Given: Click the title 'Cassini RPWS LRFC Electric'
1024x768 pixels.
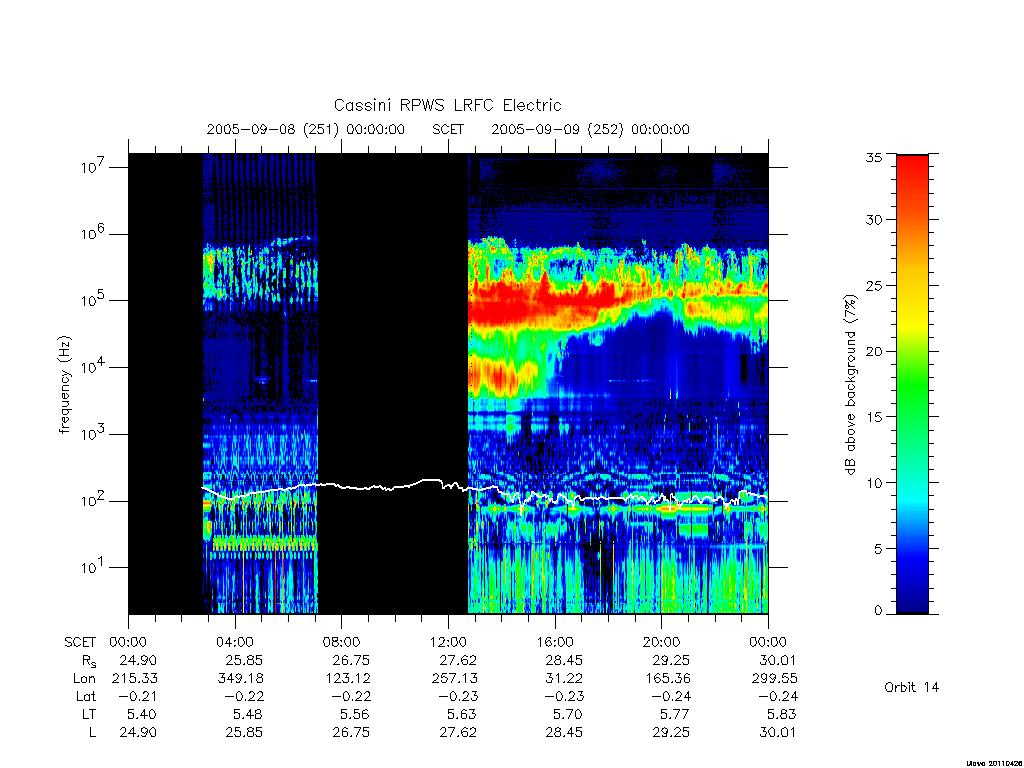Looking at the screenshot, I should (x=447, y=105).
